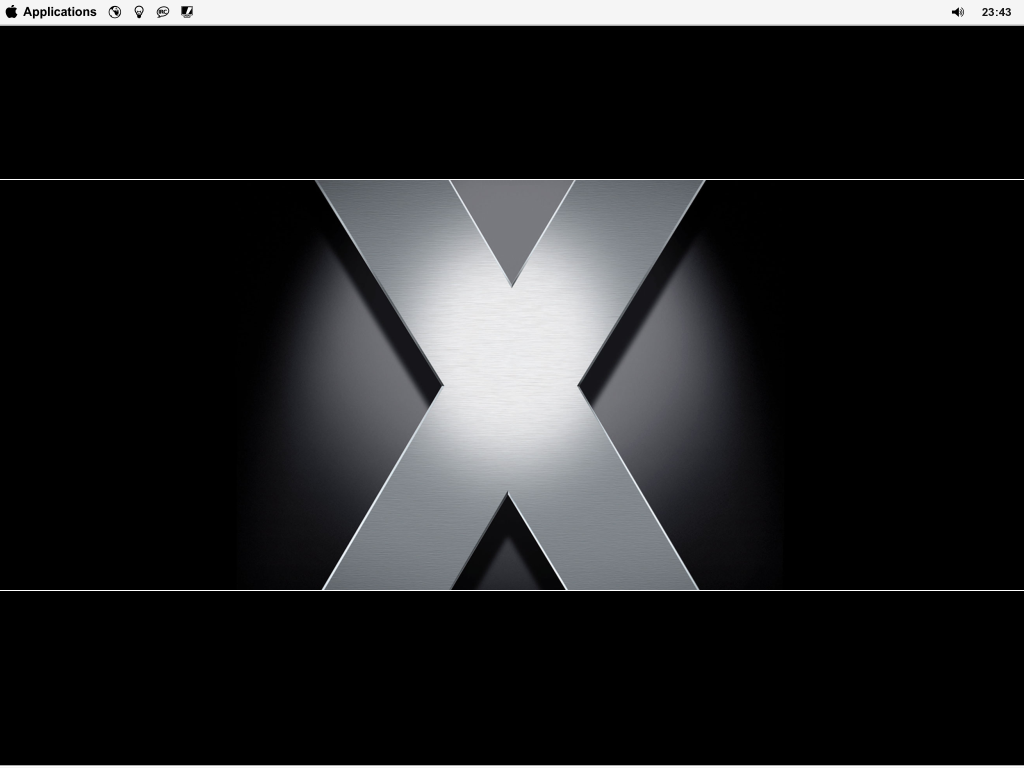The height and width of the screenshot is (768, 1024).
Task: Launch the IRC chat client icon
Action: [163, 12]
